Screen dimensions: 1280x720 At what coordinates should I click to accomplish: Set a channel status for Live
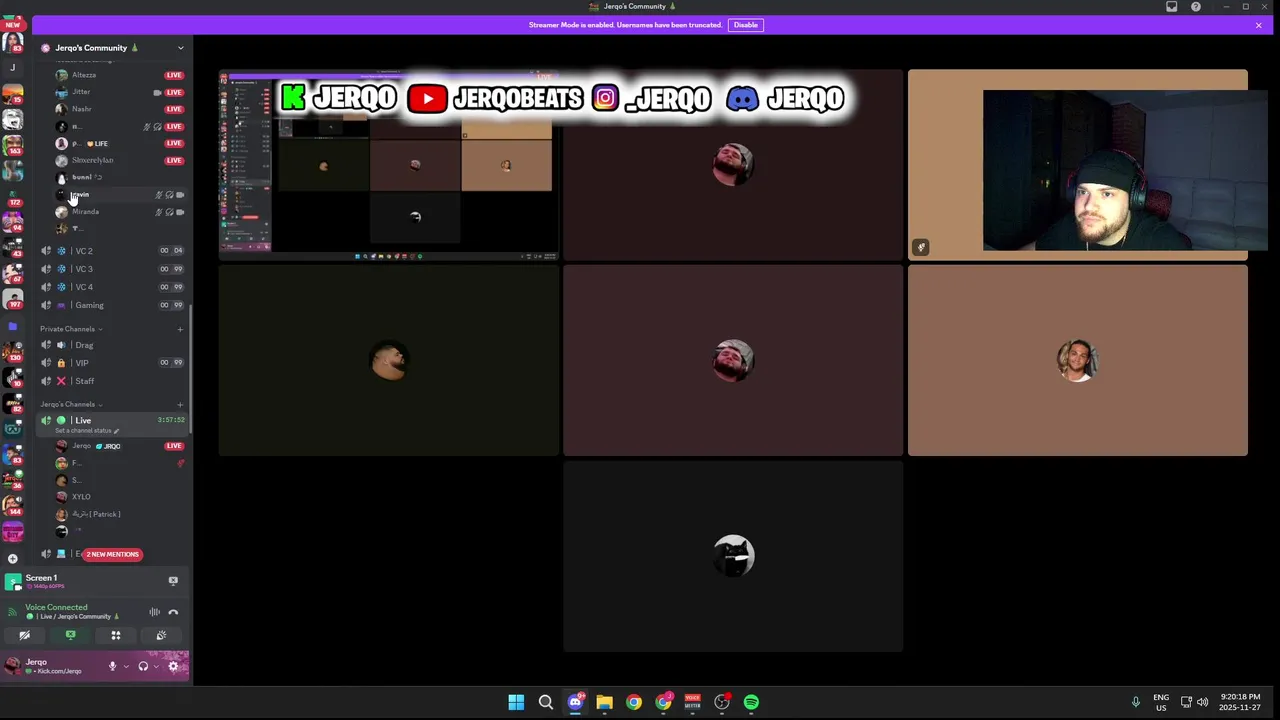86,431
